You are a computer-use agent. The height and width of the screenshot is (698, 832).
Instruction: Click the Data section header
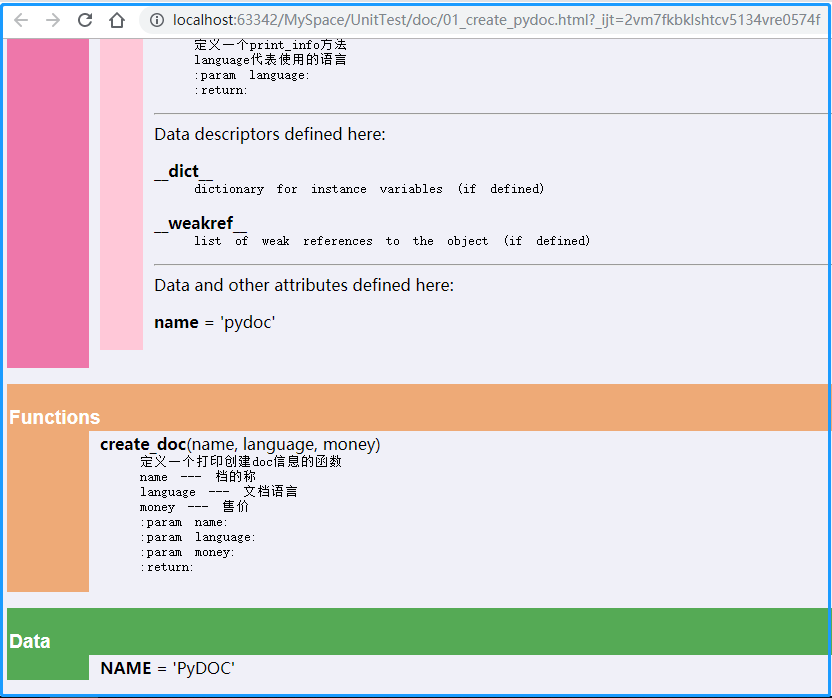(29, 641)
